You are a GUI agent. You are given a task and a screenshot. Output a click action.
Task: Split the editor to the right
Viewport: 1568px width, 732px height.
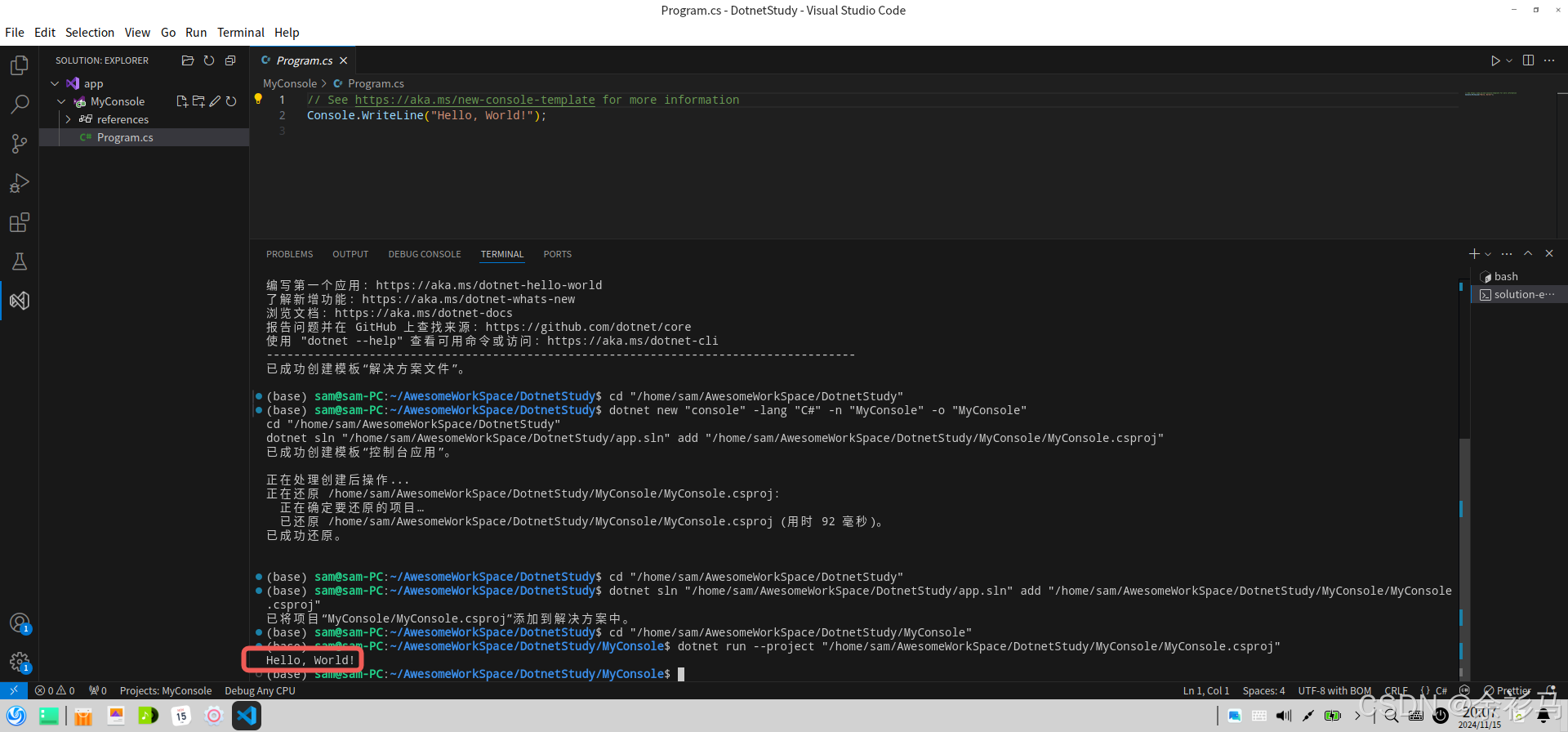click(1528, 60)
